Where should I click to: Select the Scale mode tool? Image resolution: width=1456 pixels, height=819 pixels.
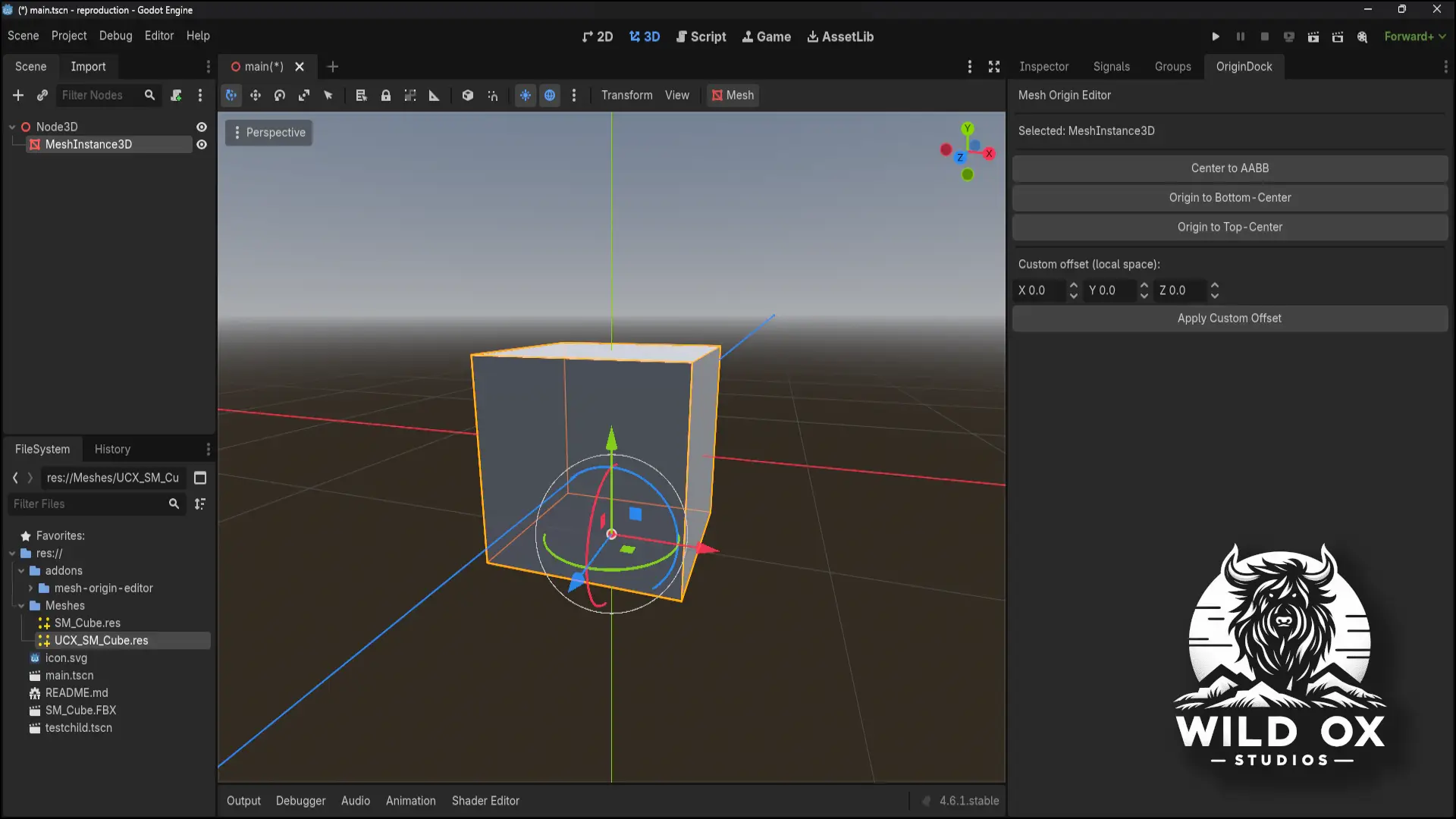[x=304, y=96]
